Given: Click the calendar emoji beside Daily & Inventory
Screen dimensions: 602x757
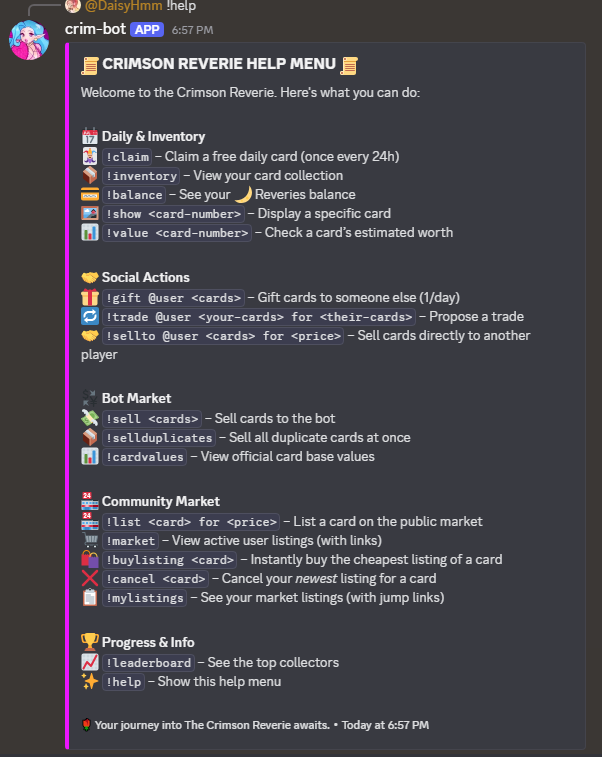Looking at the screenshot, I should point(90,137).
